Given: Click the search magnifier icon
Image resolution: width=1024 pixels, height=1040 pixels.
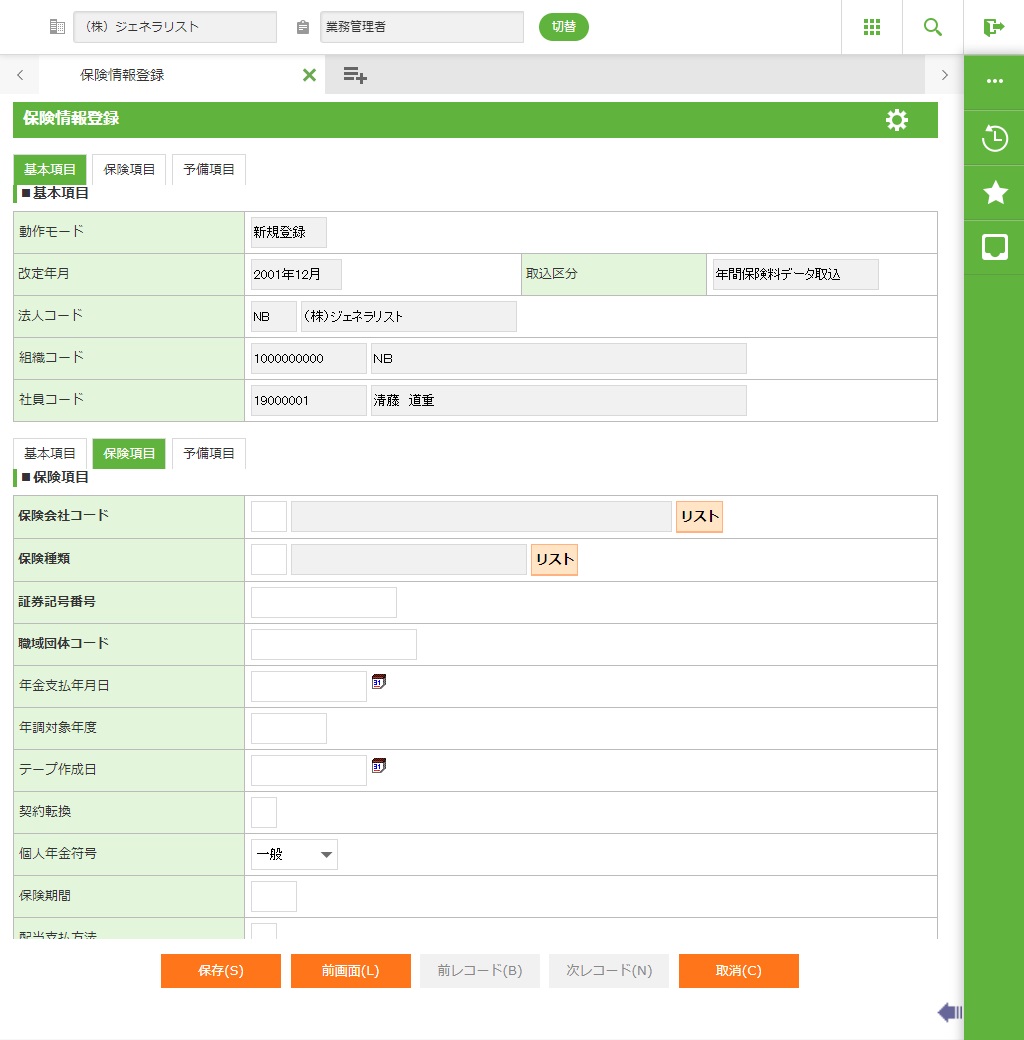Looking at the screenshot, I should (932, 27).
